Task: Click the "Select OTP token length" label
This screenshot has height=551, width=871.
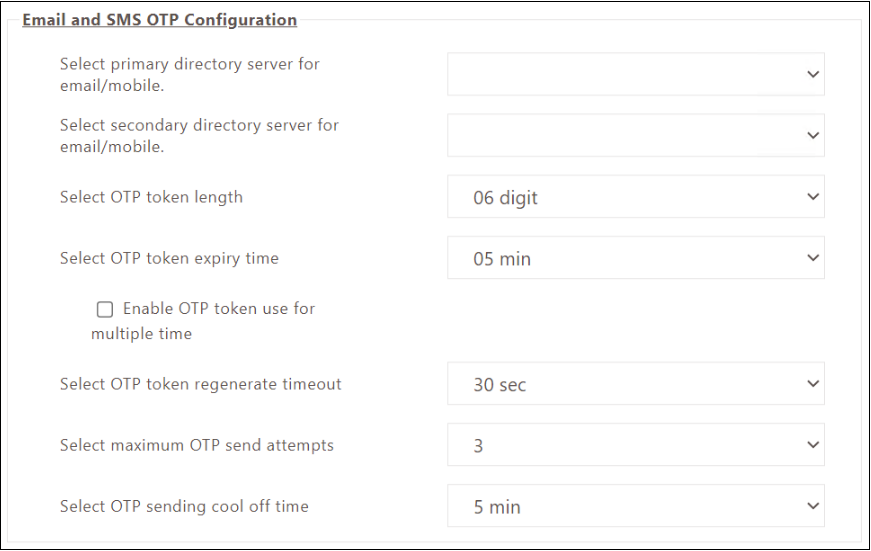Action: coord(151,197)
